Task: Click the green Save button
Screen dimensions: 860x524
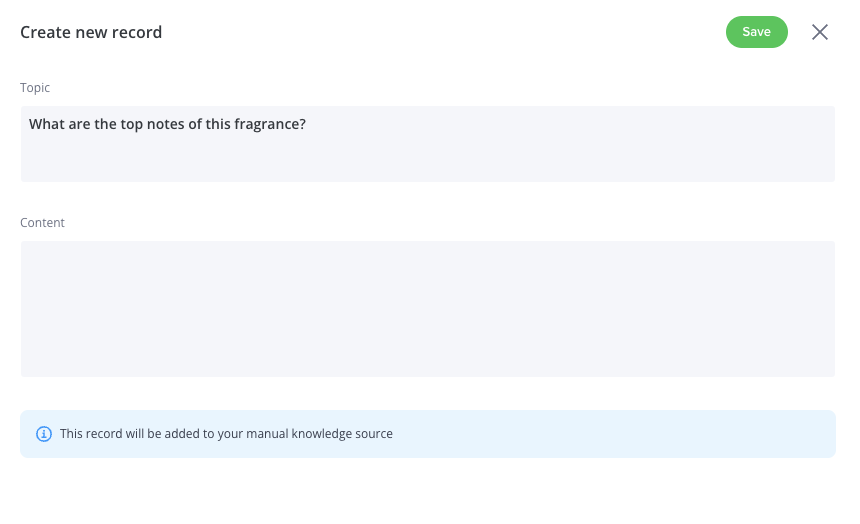Action: click(756, 32)
